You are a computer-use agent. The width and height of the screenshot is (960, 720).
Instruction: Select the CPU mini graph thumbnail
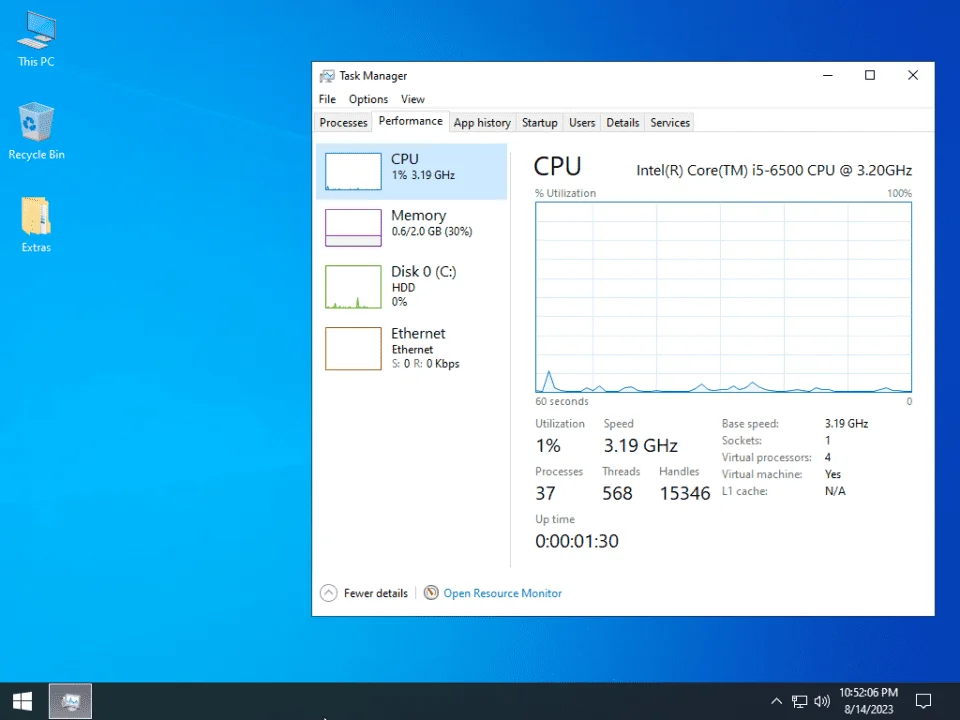pyautogui.click(x=353, y=171)
